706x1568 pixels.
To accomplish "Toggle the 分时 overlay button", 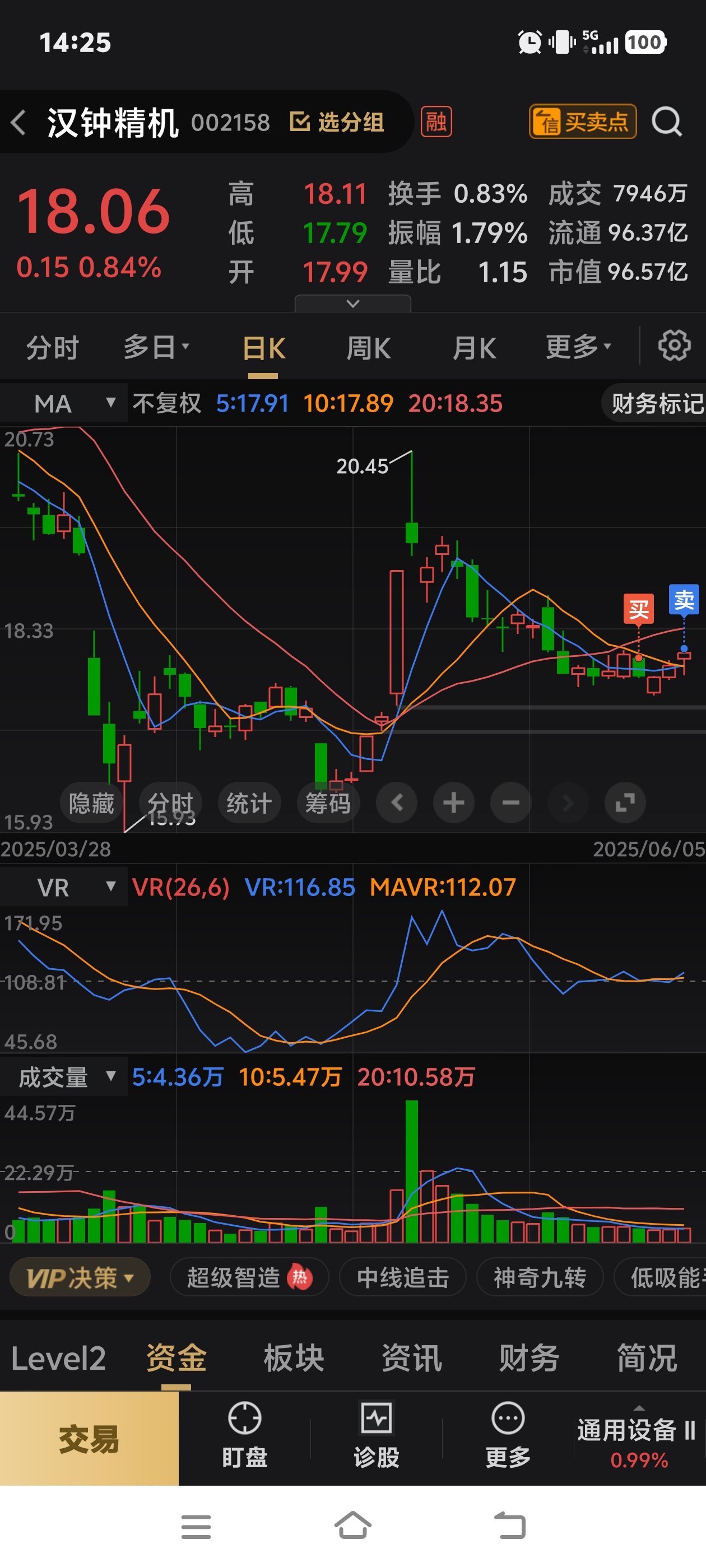I will (170, 803).
